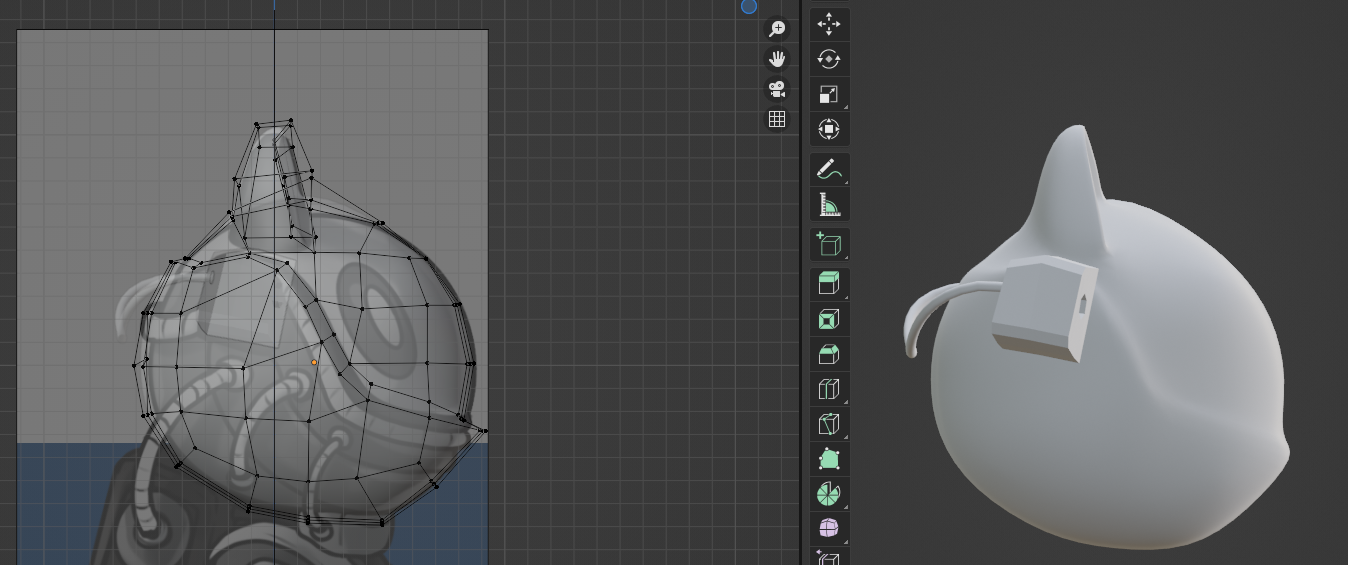Pick the Annotate pencil tool

point(829,170)
